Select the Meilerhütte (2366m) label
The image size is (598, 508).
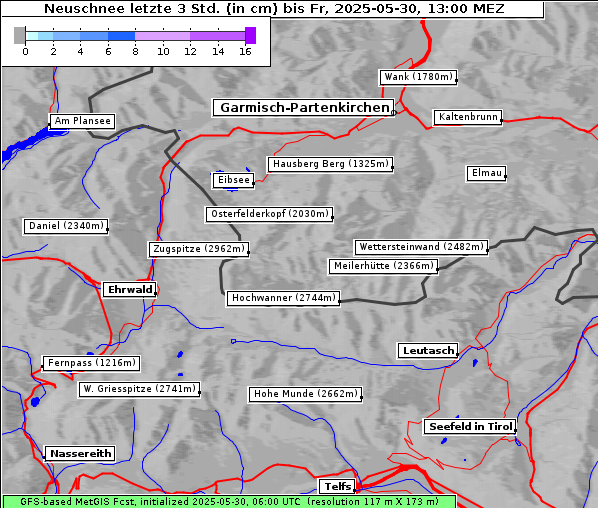384,266
